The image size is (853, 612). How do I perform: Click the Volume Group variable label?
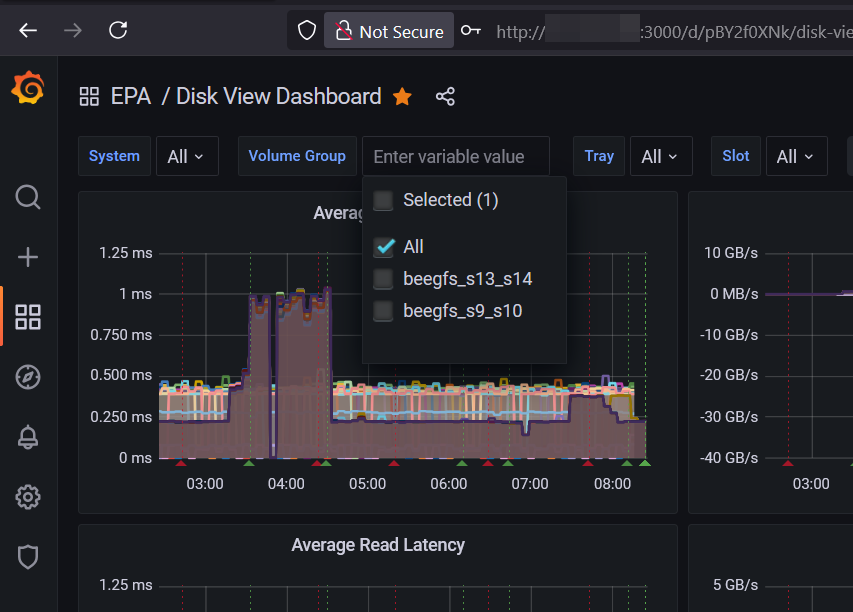pos(297,156)
